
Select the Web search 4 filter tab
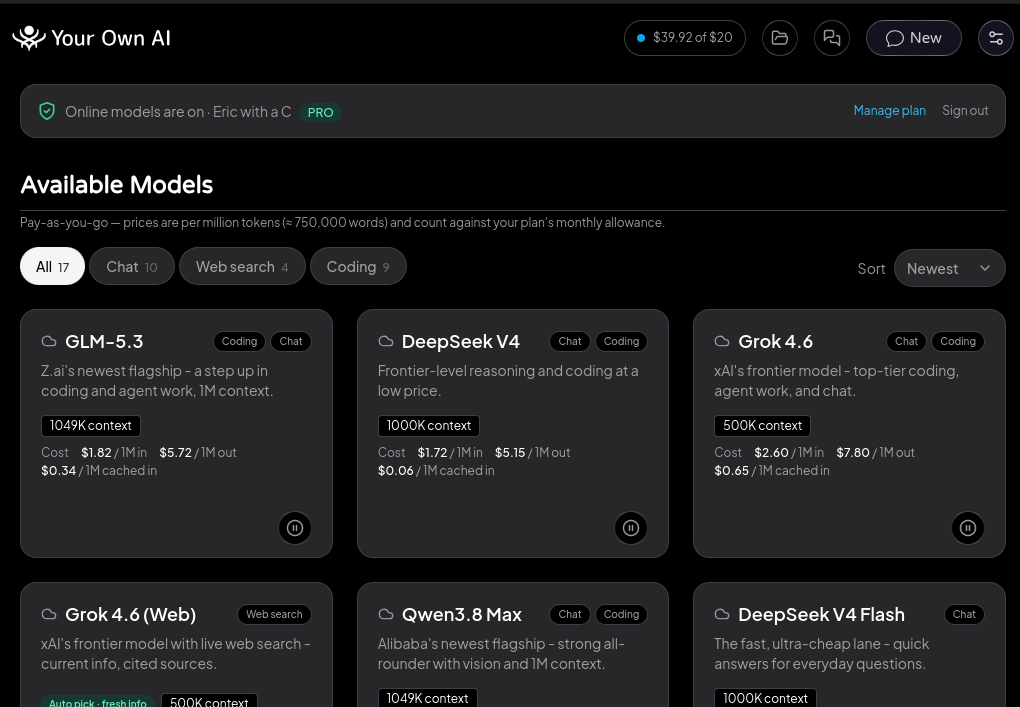[242, 267]
